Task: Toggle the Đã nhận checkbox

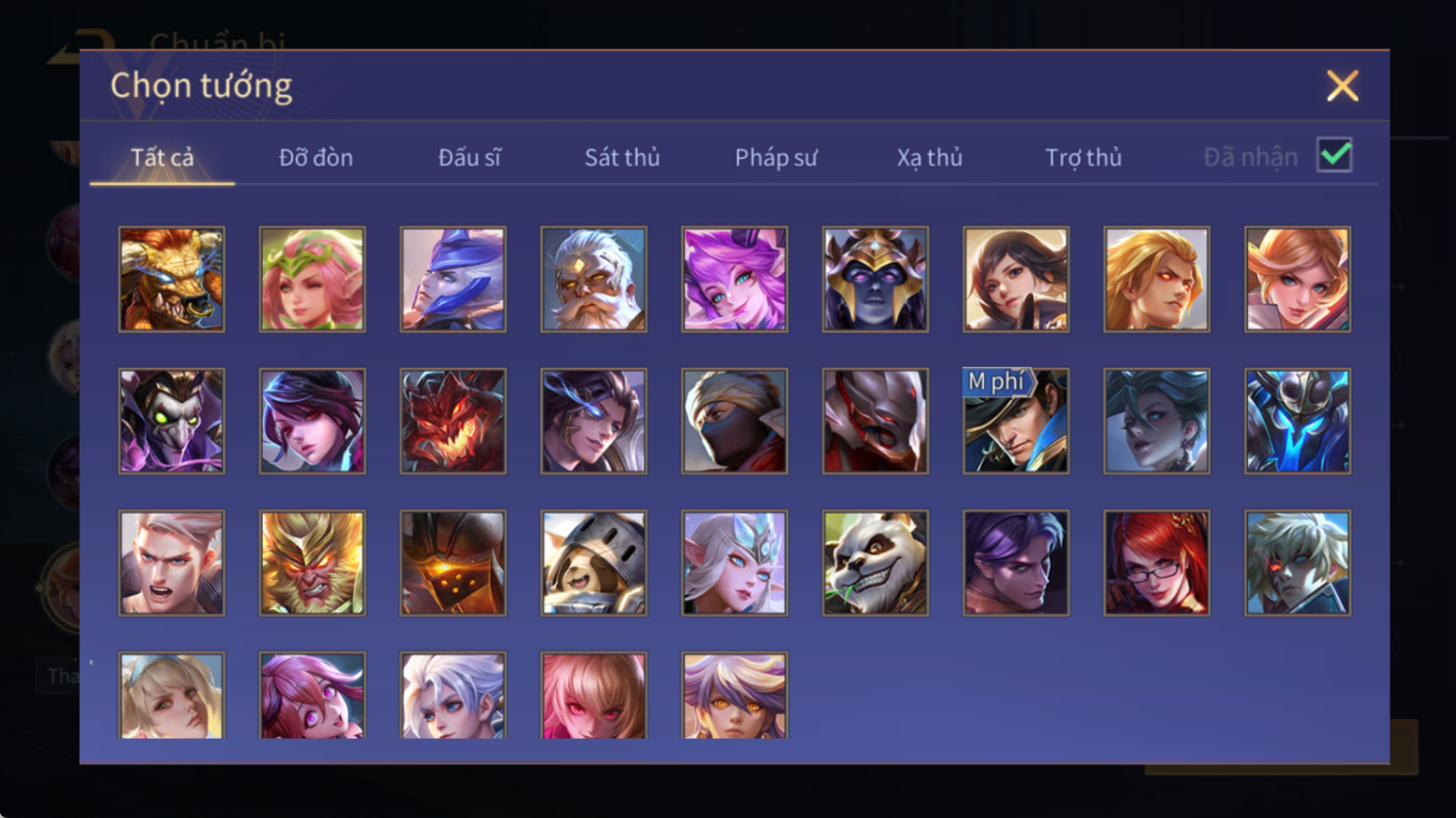Action: point(1335,155)
